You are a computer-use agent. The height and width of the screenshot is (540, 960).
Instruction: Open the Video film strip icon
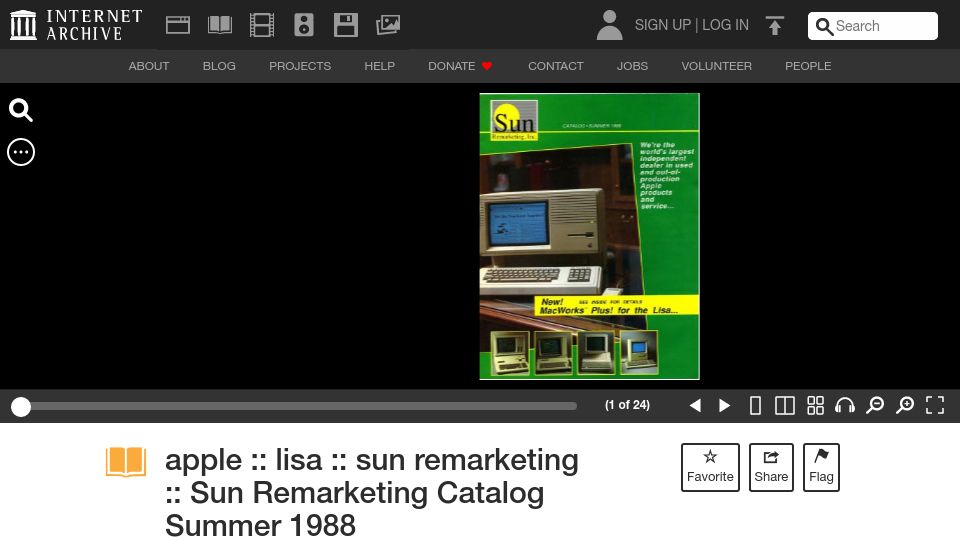click(262, 25)
